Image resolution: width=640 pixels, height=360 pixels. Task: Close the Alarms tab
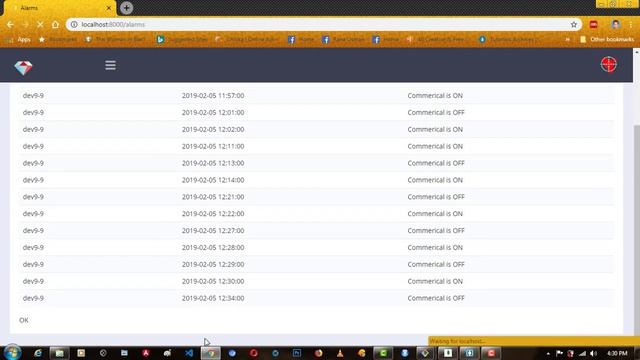[109, 8]
